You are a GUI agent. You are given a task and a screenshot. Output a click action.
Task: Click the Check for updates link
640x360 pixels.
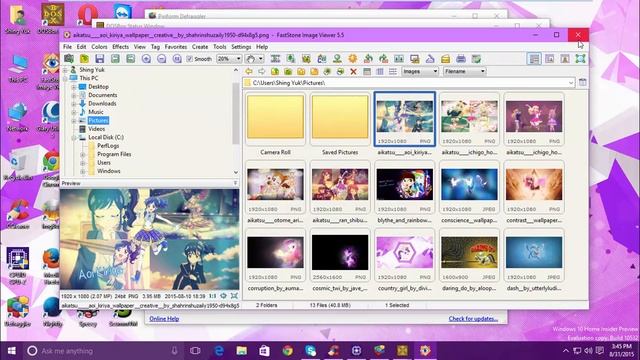[473, 319]
